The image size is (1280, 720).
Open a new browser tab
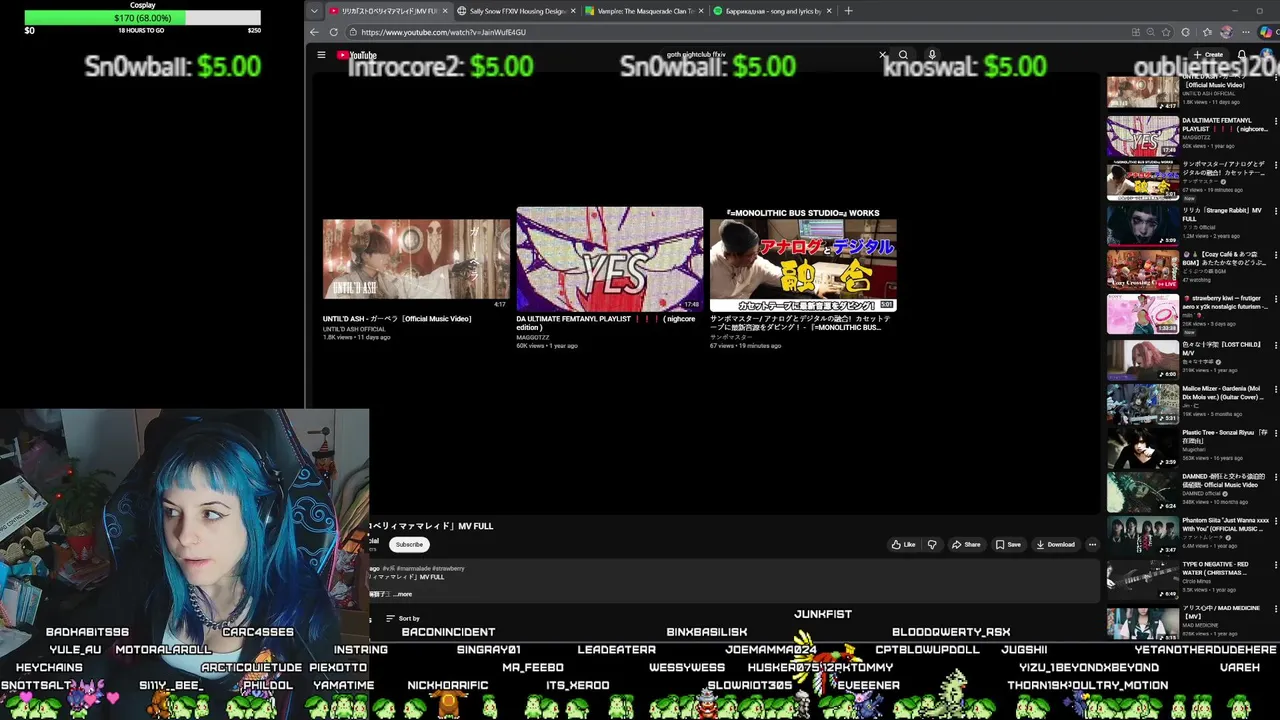(x=848, y=11)
